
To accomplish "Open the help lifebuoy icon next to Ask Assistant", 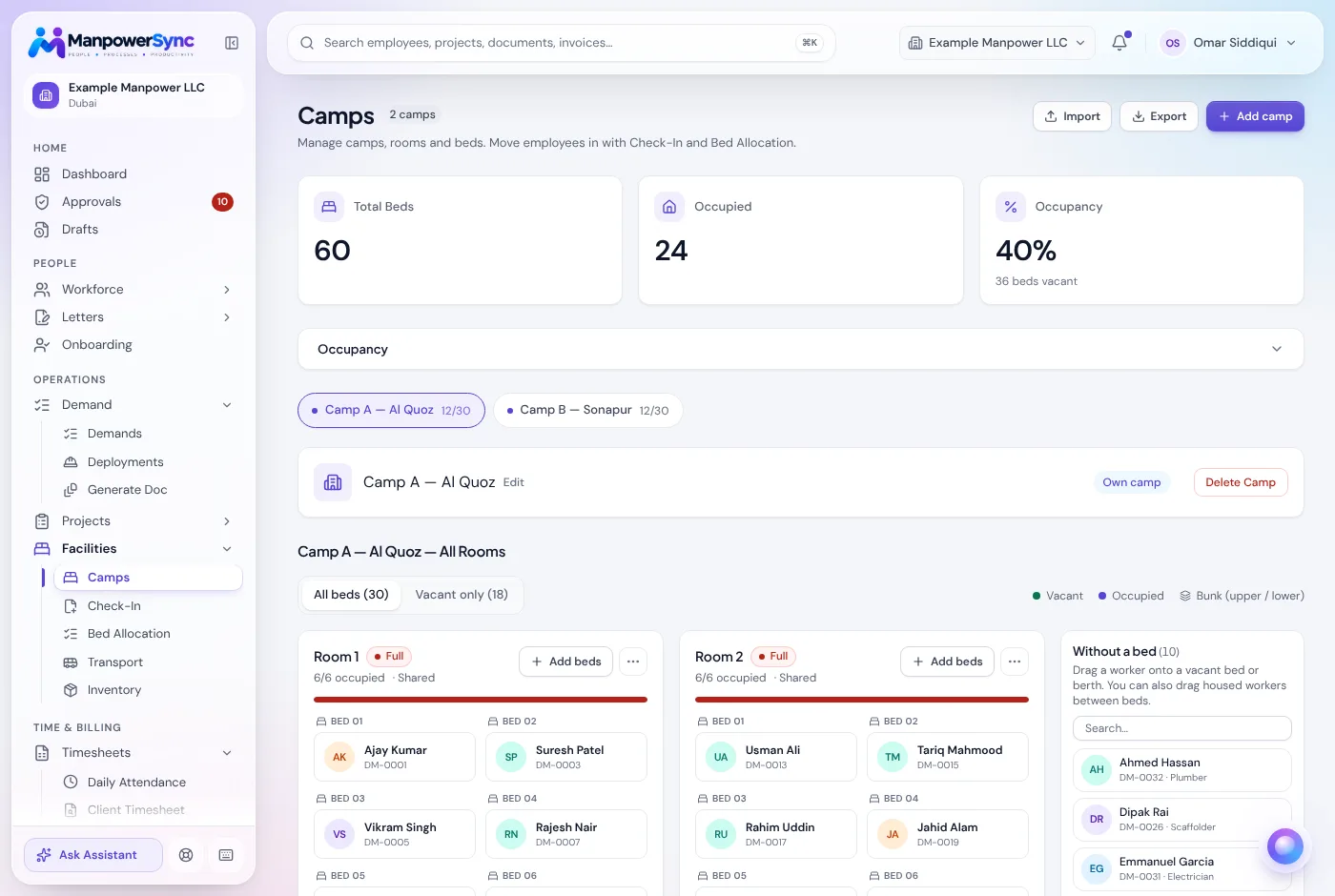I will point(186,855).
